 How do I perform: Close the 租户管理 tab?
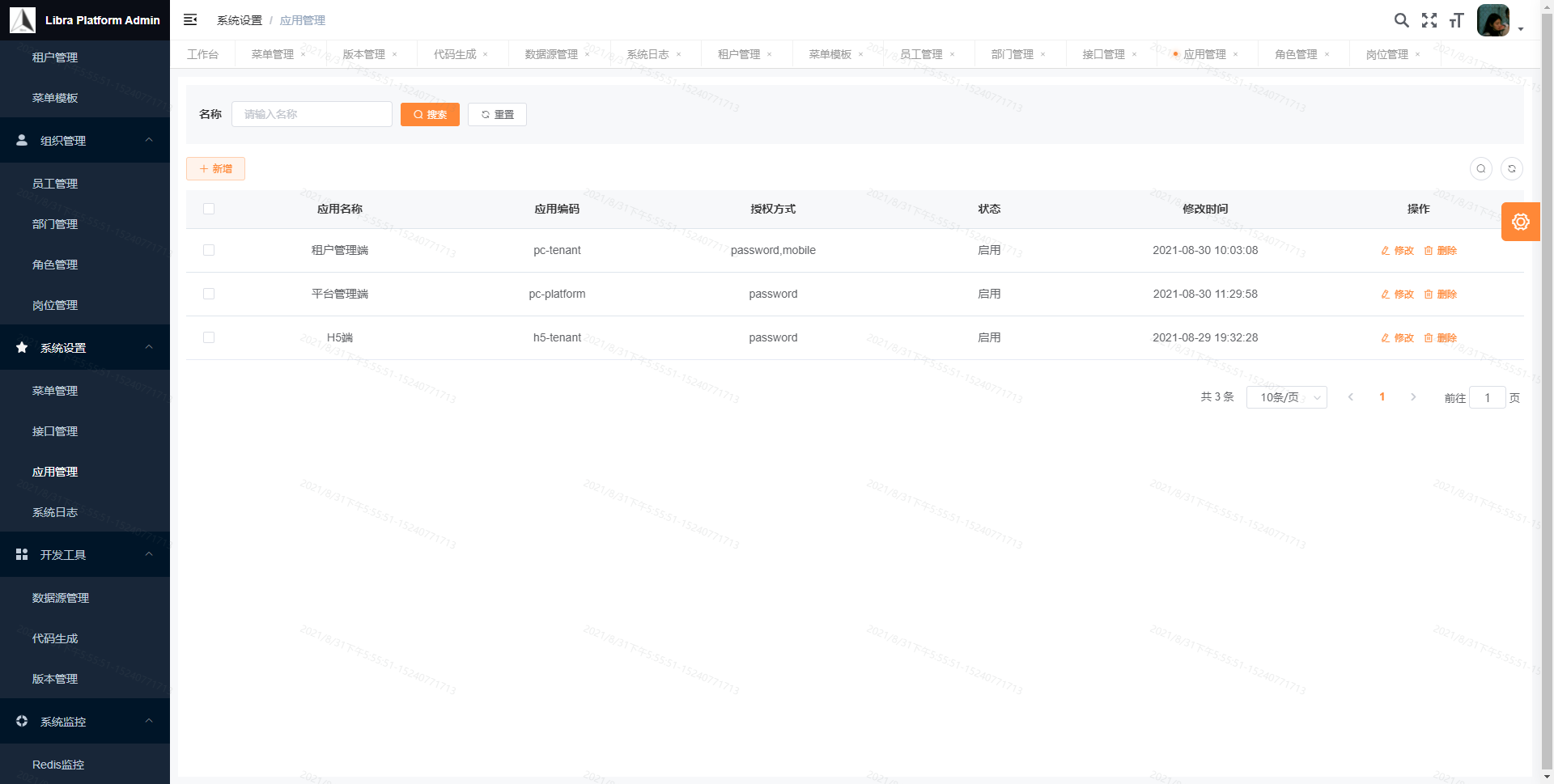pos(770,55)
